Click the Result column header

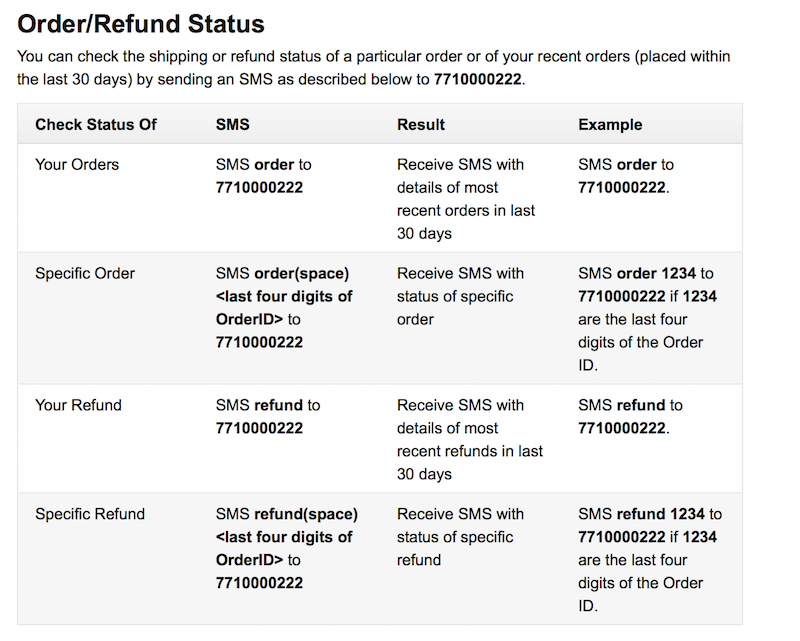[x=421, y=125]
